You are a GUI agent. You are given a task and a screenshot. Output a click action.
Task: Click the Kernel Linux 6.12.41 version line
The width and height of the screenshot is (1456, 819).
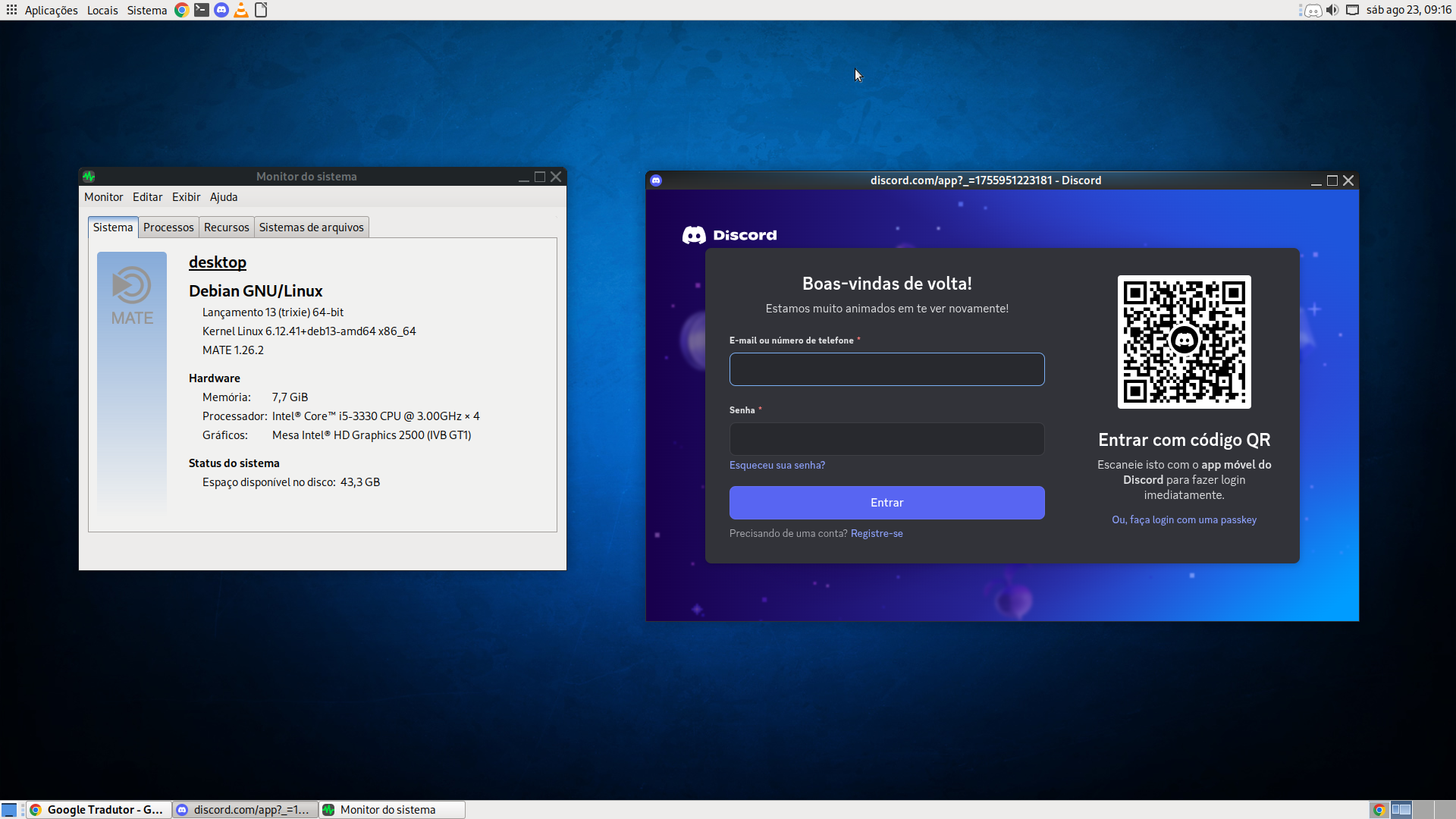pyautogui.click(x=309, y=331)
